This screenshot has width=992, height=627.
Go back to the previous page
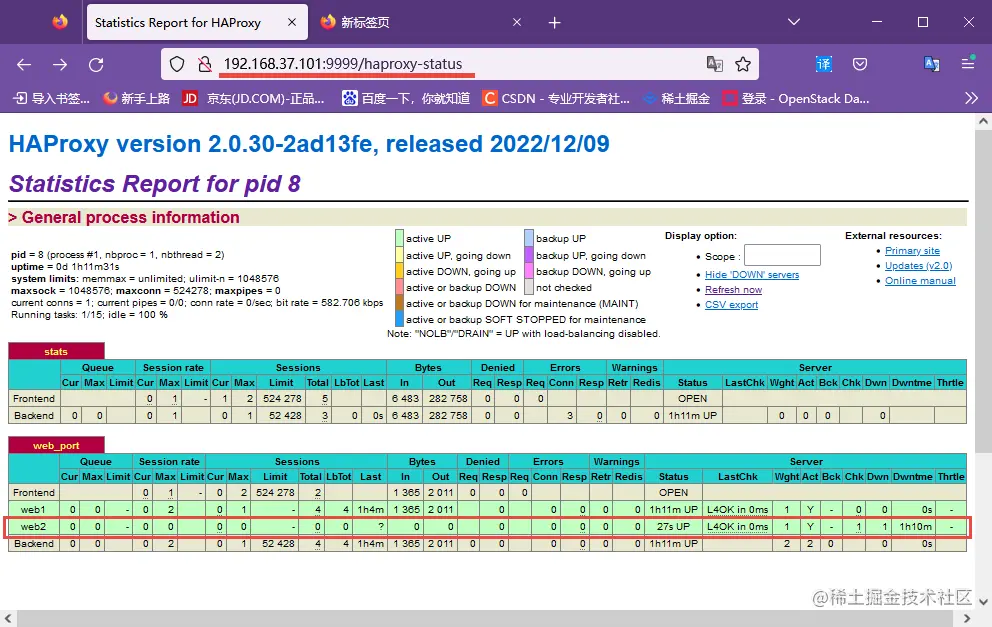[x=24, y=64]
